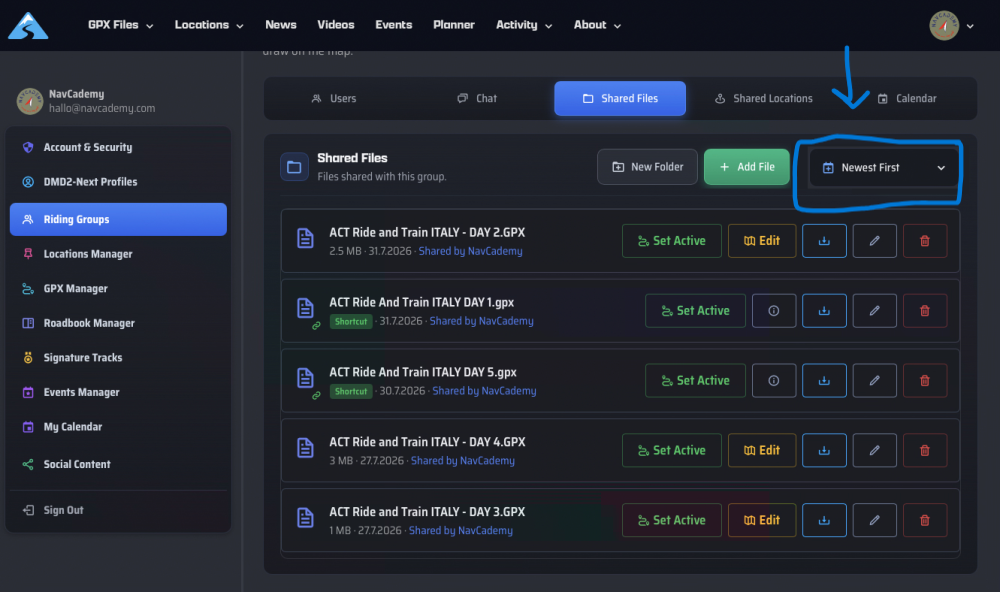This screenshot has height=592, width=1000.
Task: Click the New Folder button
Action: (x=647, y=166)
